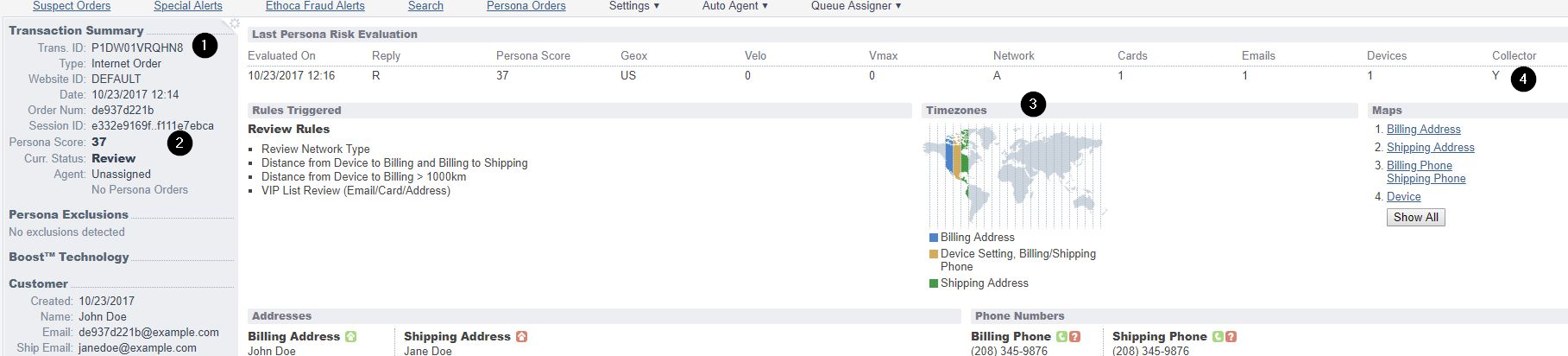Click the green icon beside Billing Address

click(350, 336)
